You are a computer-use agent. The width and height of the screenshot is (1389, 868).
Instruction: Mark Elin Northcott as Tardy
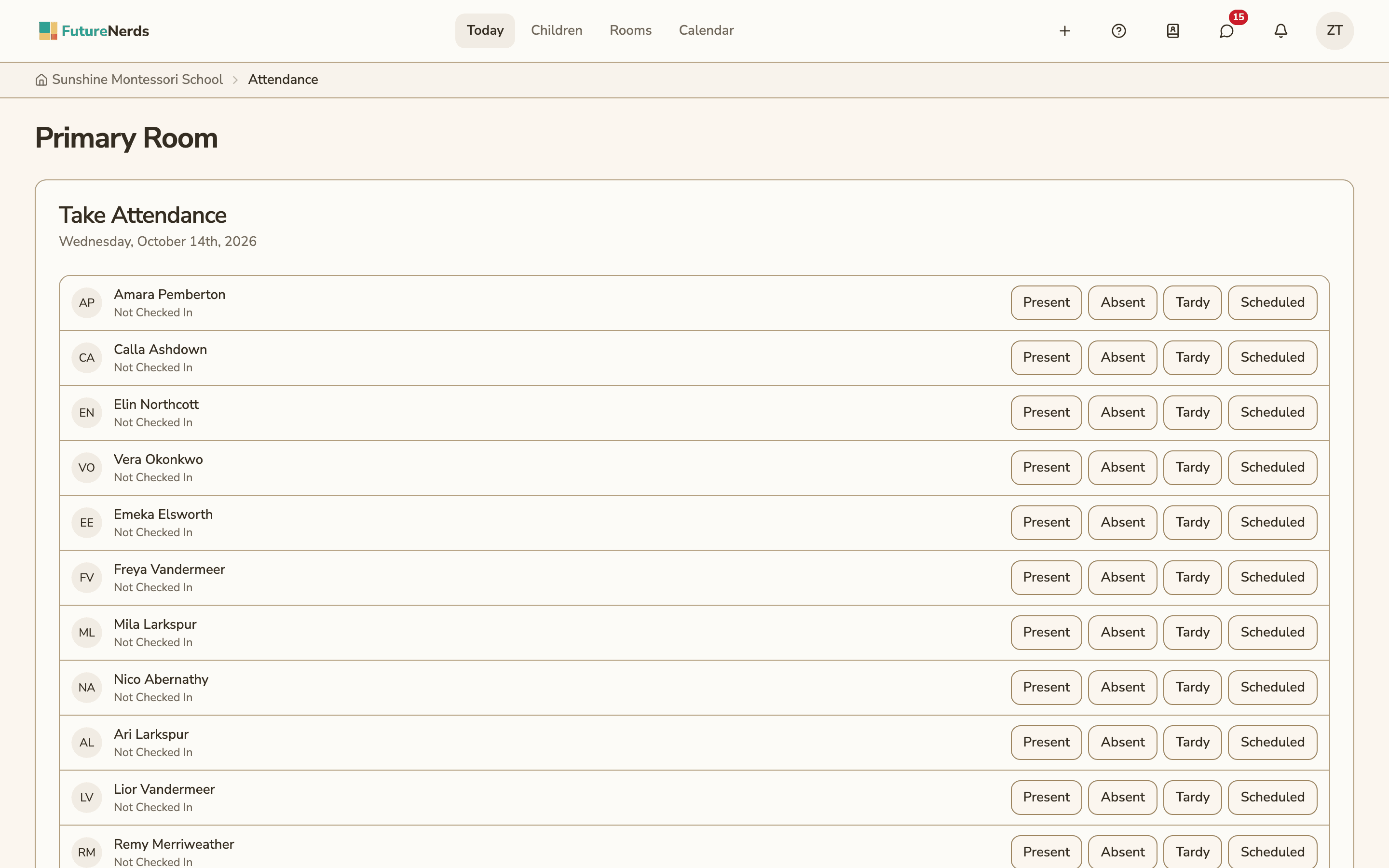tap(1192, 413)
